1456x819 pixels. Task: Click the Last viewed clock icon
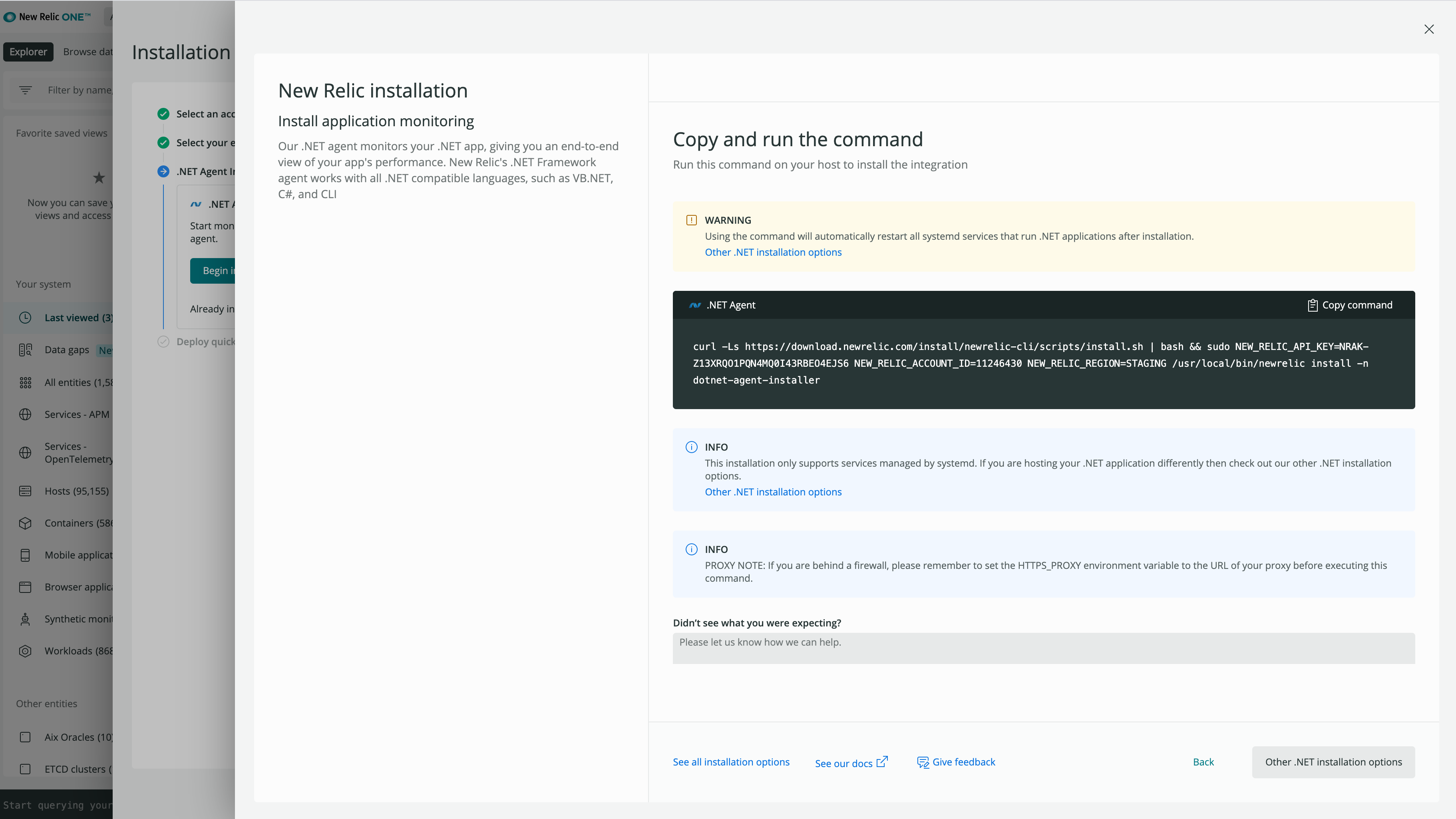click(x=26, y=318)
